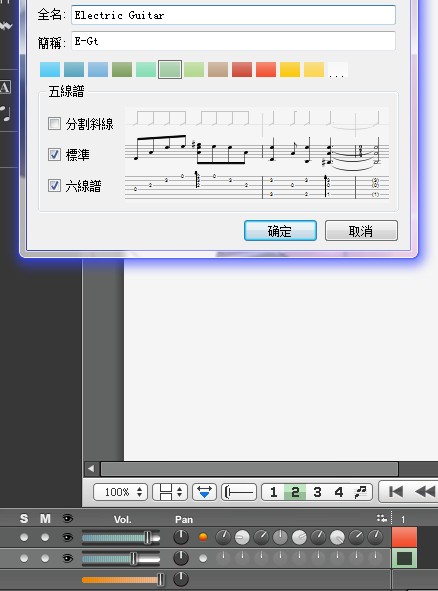
Task: Hide the red track with eye icon
Action: point(67,537)
